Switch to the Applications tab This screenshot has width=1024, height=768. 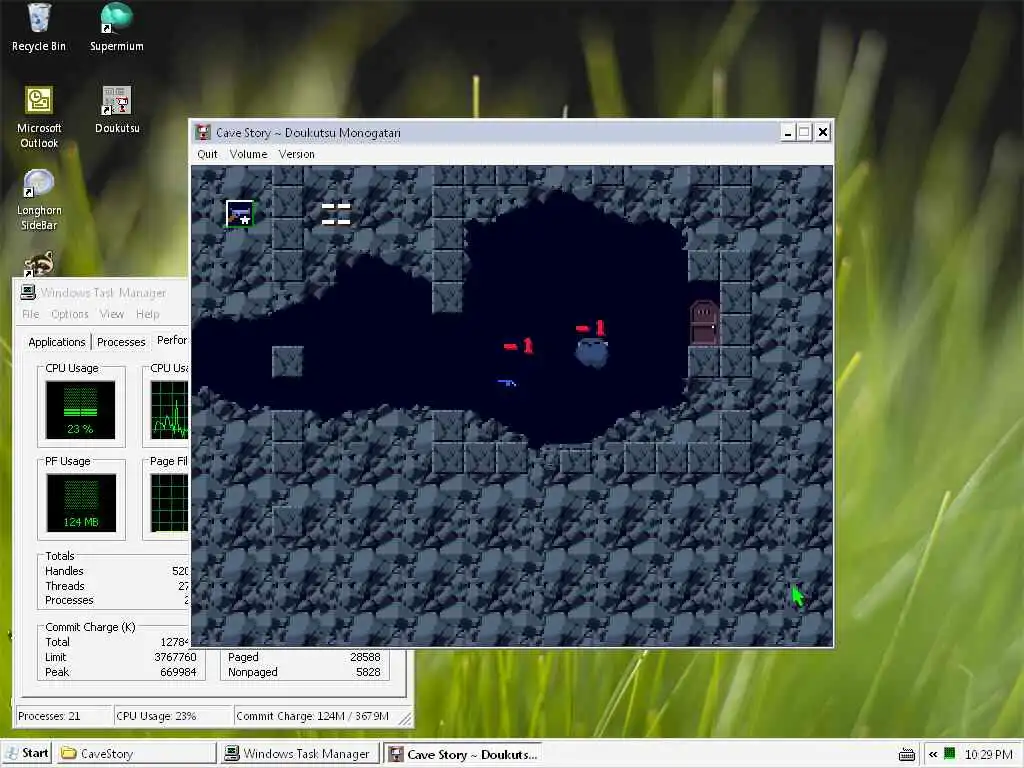tap(57, 342)
